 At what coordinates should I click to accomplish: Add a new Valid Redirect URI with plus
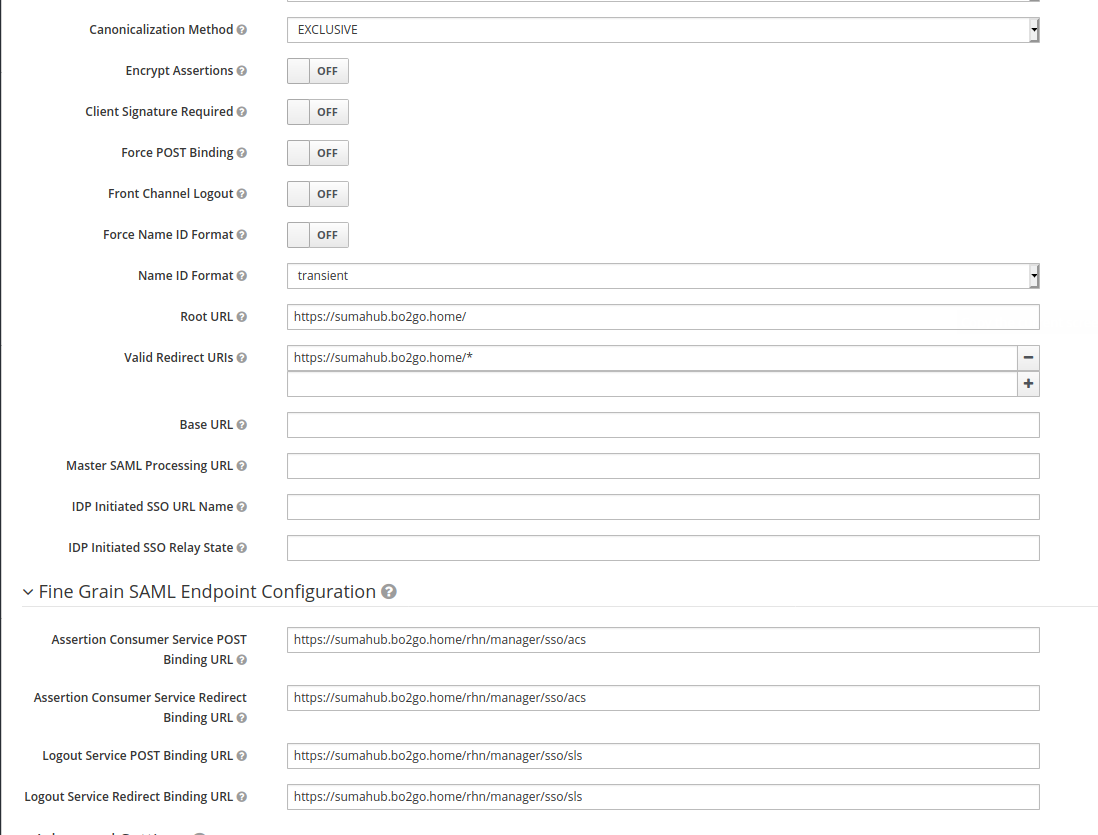1028,384
